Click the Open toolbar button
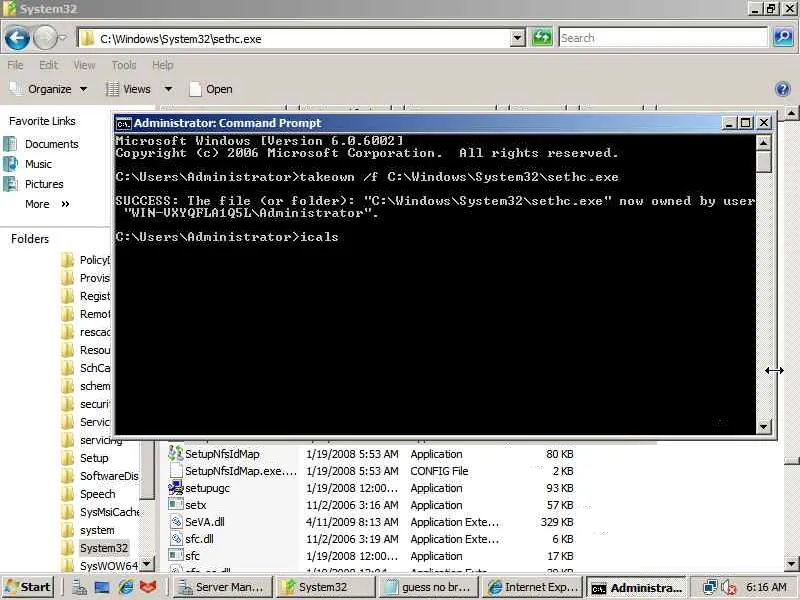 (211, 89)
